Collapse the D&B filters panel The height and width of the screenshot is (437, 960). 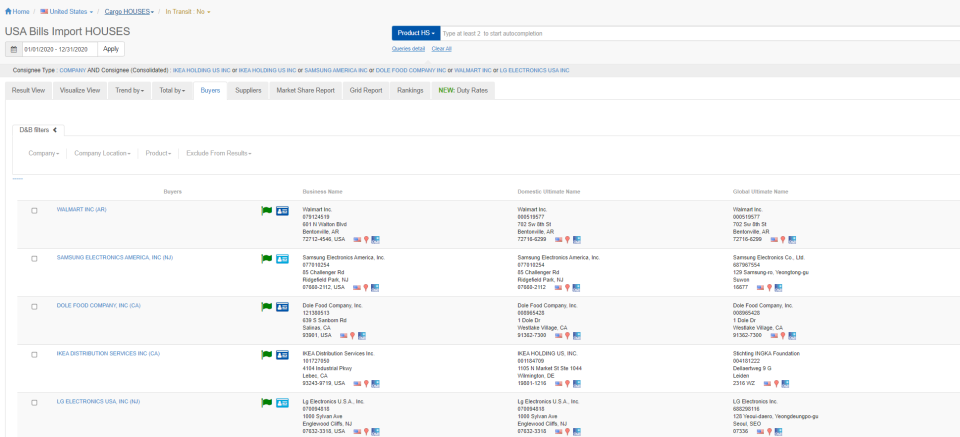38,130
